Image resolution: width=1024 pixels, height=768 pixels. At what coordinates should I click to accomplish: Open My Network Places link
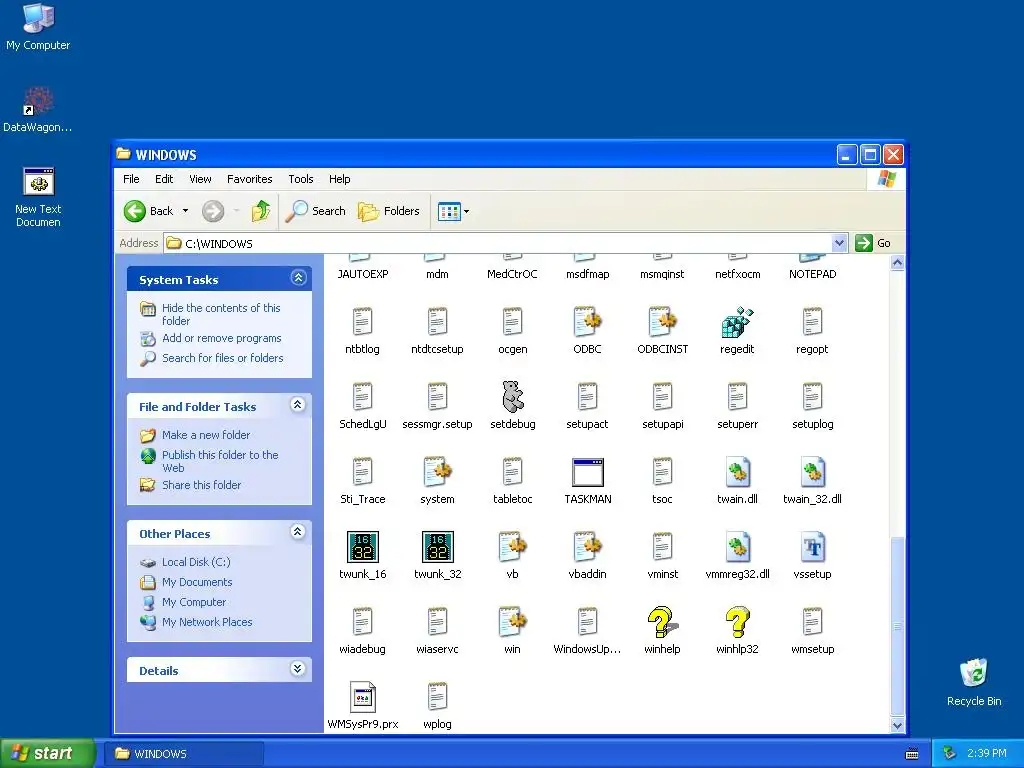[x=207, y=622]
